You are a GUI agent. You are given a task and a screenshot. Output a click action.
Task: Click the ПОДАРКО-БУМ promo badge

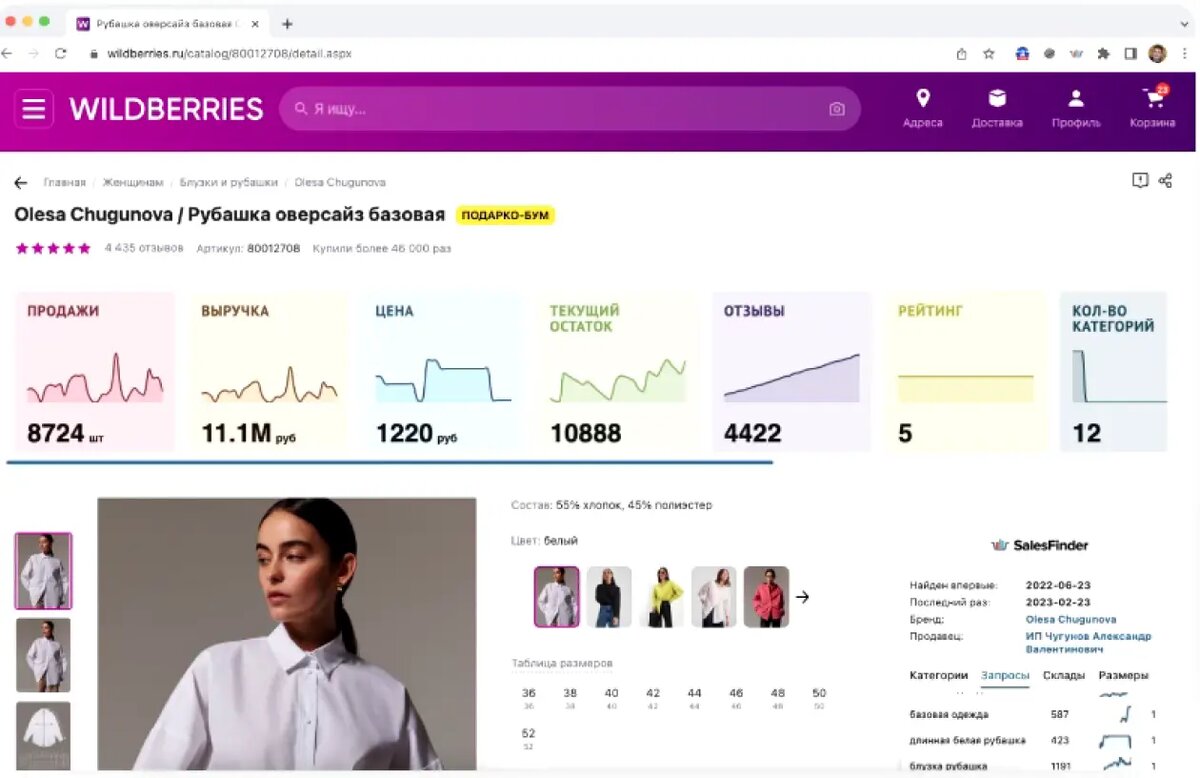(505, 215)
